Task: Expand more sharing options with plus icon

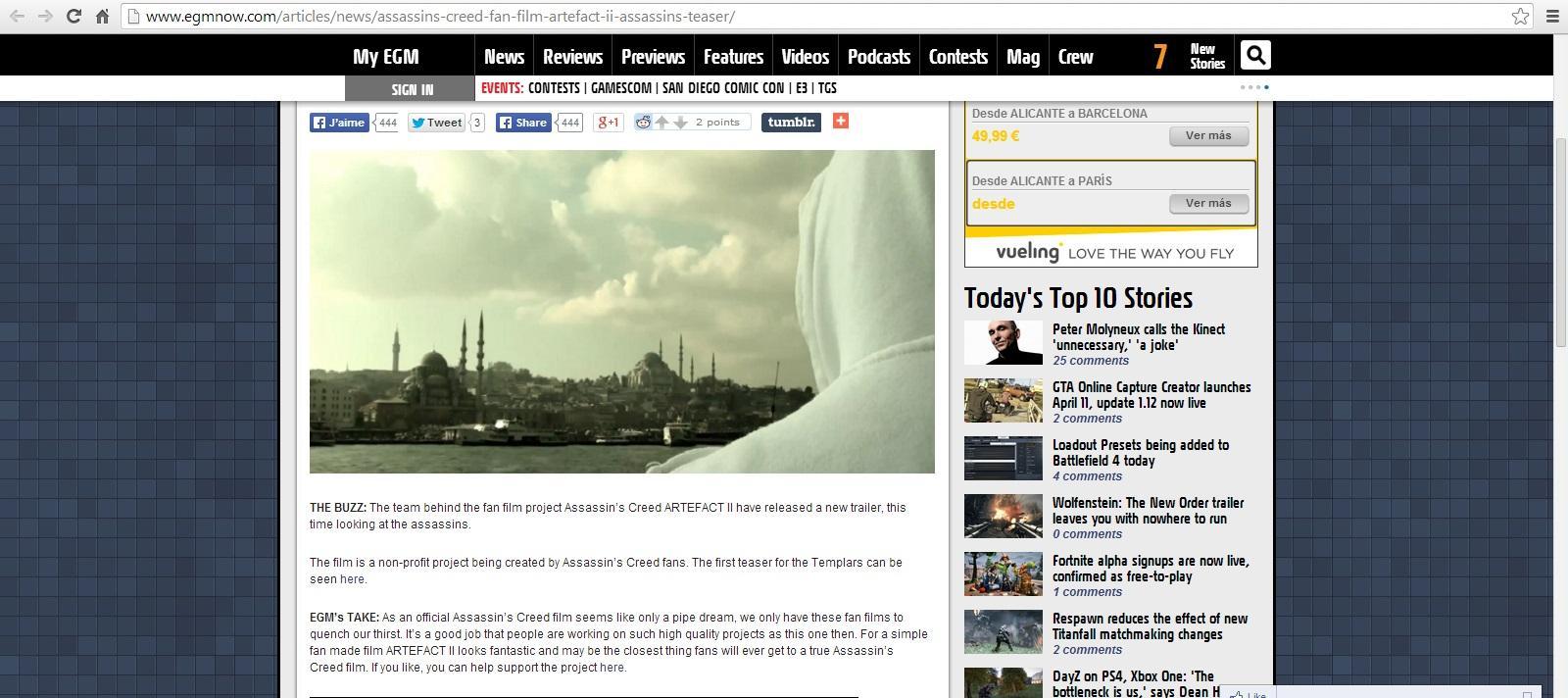Action: 840,121
